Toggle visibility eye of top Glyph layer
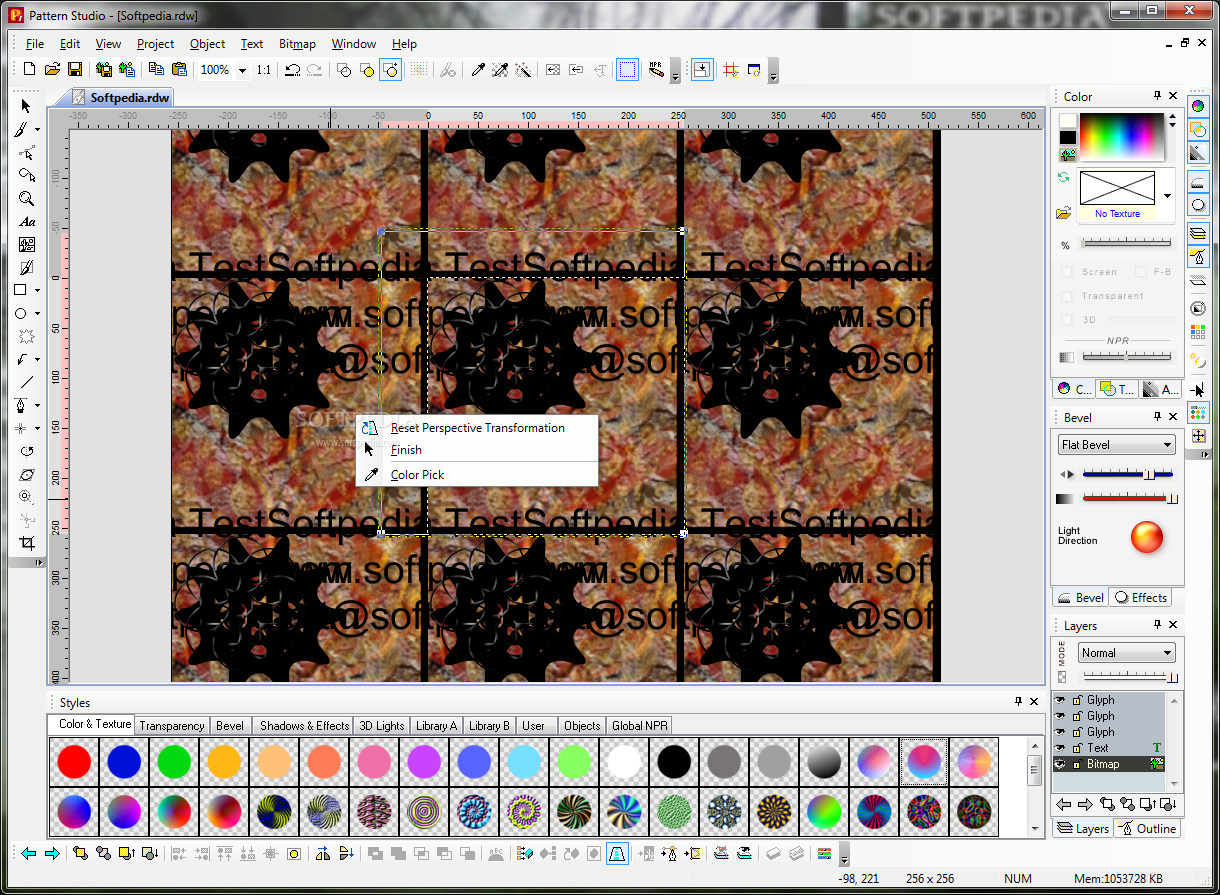 [x=1061, y=700]
